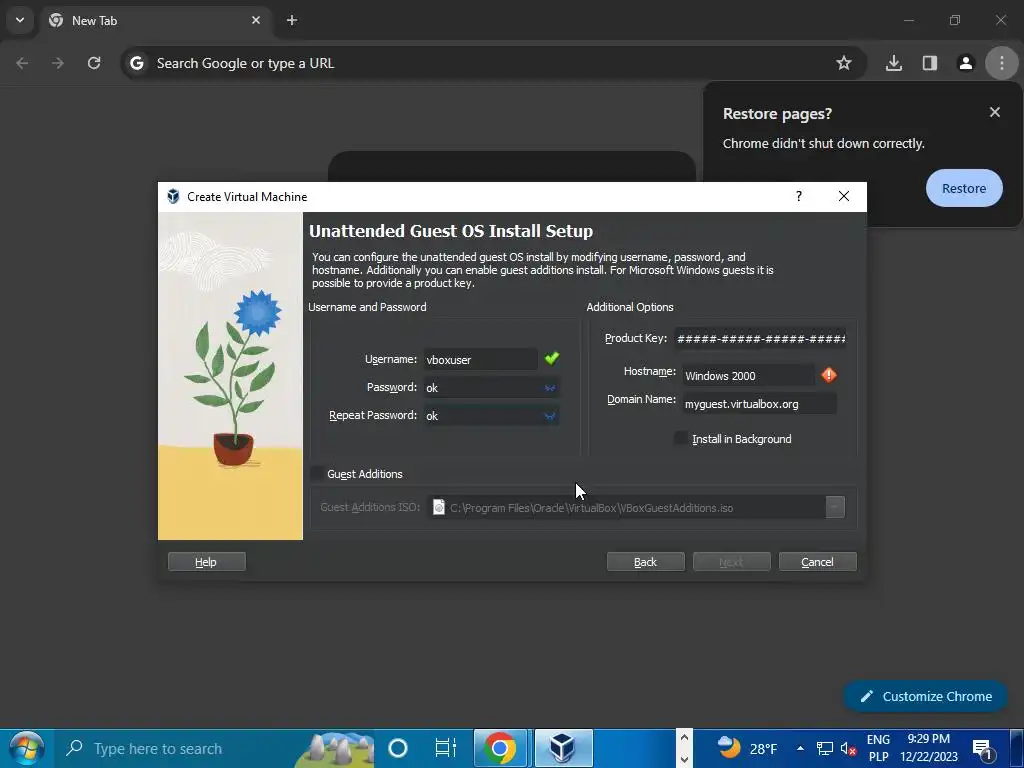Click Chrome back arrow

(x=22, y=63)
